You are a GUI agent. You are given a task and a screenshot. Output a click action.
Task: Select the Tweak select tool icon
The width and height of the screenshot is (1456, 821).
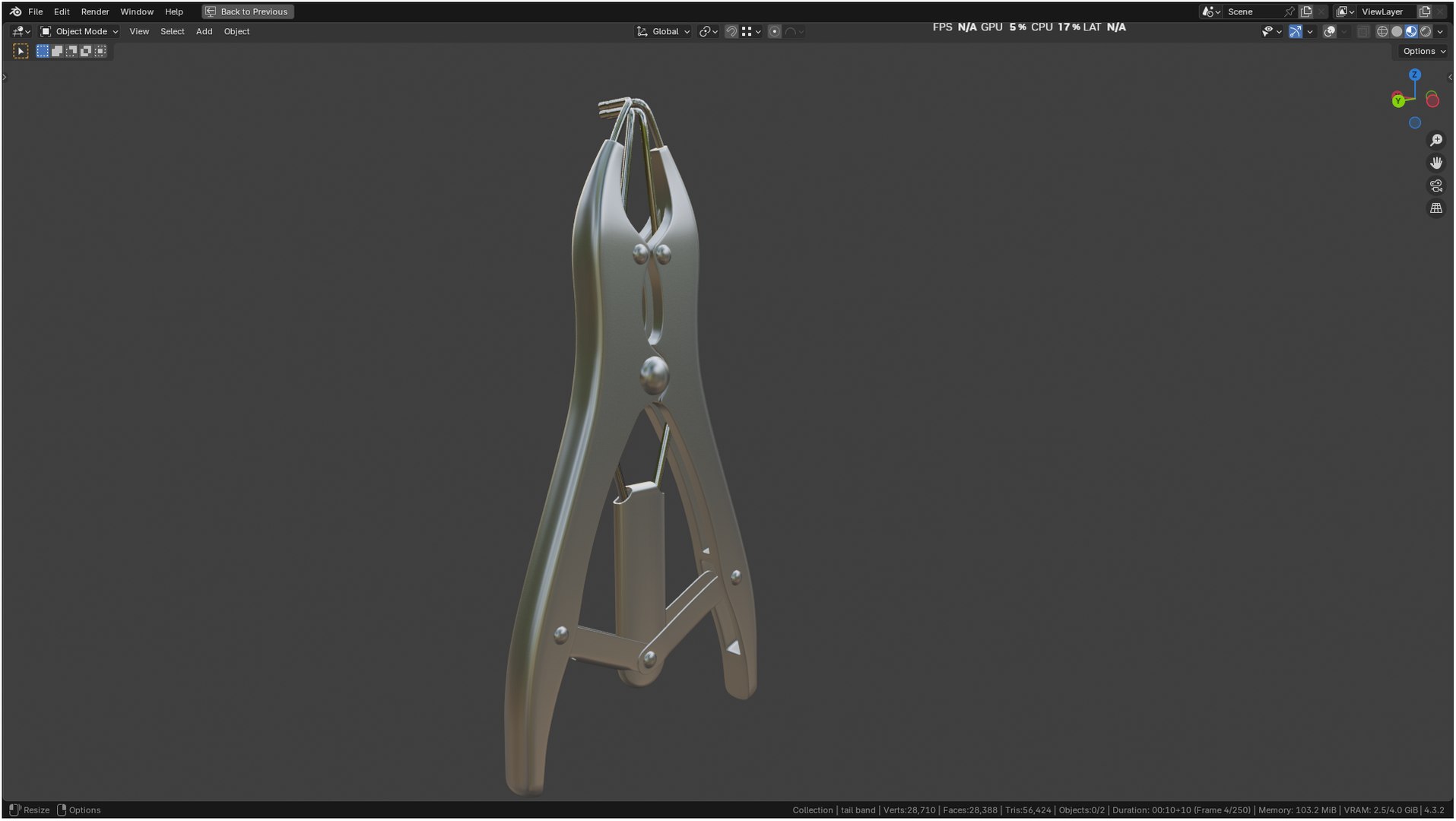coord(21,51)
